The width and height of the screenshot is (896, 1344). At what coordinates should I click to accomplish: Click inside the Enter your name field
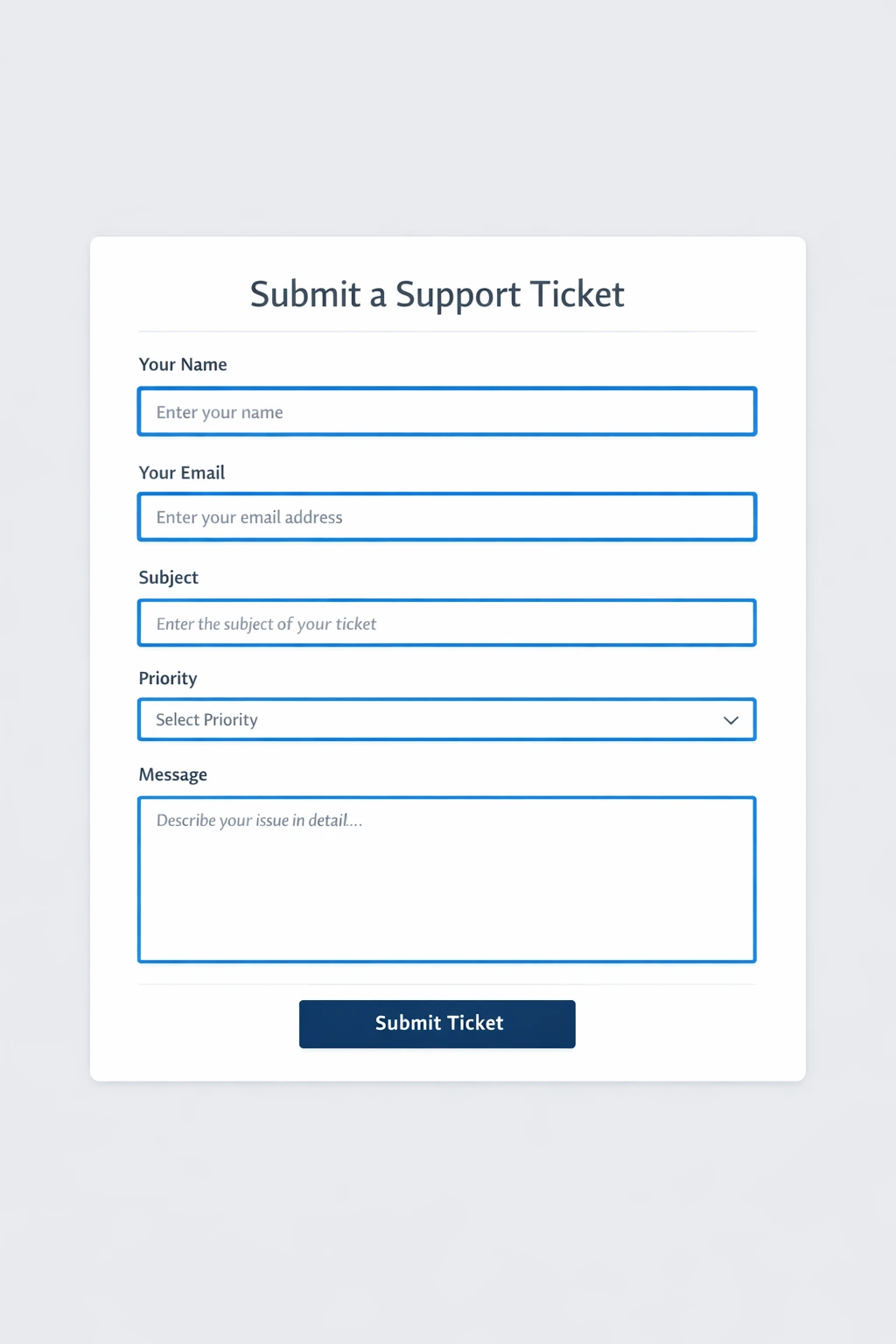coord(446,411)
